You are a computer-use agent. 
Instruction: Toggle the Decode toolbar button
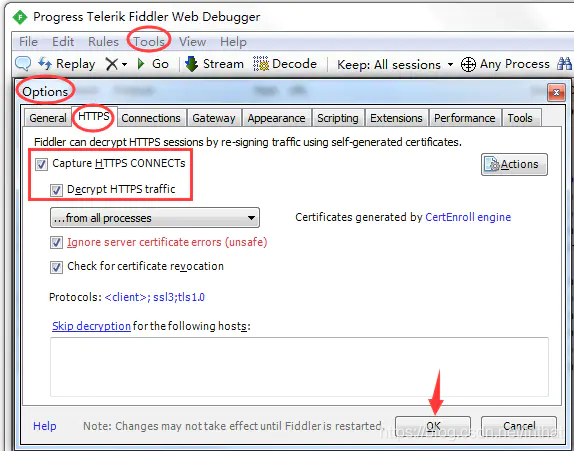coord(285,64)
